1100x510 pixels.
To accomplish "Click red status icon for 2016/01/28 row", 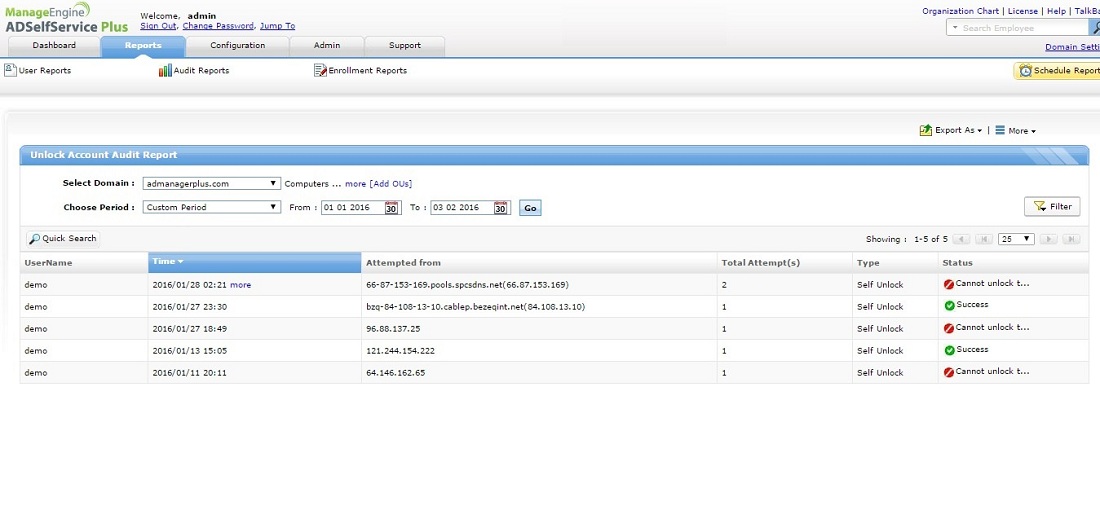I will [x=949, y=284].
